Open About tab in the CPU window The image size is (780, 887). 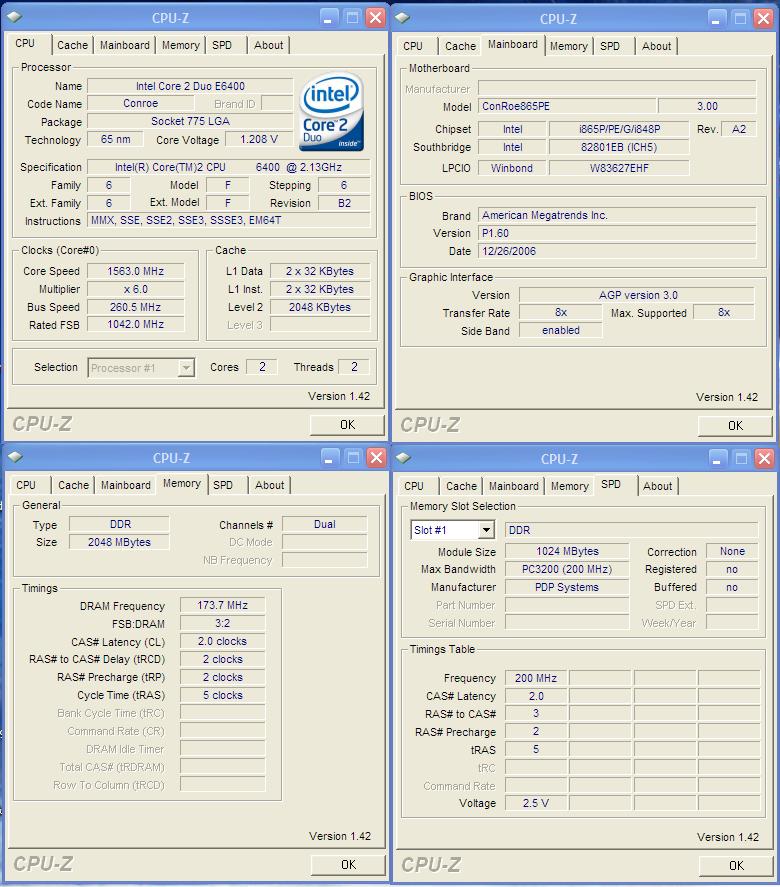[x=269, y=45]
